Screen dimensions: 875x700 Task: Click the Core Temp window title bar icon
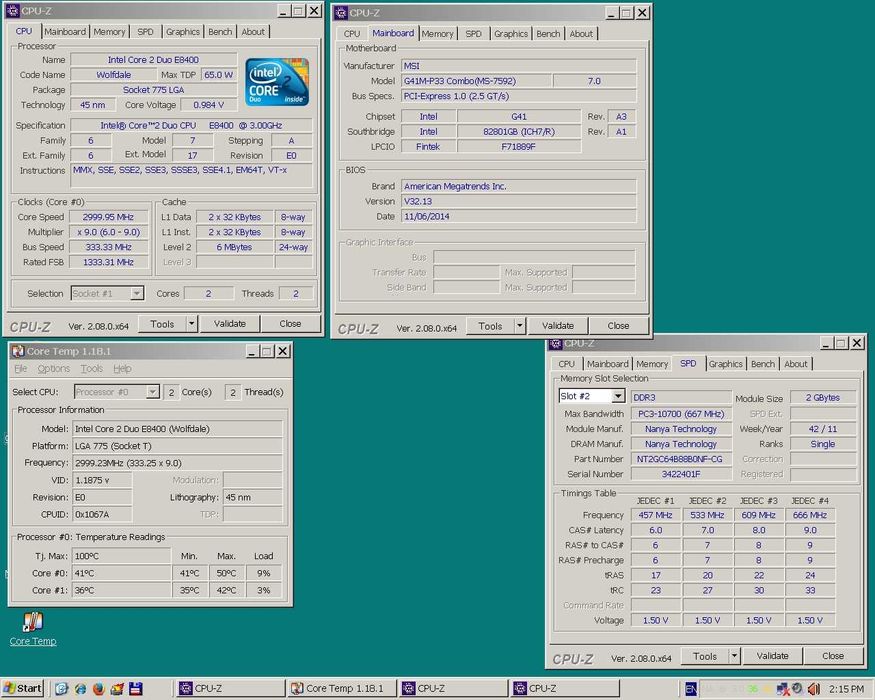18,351
